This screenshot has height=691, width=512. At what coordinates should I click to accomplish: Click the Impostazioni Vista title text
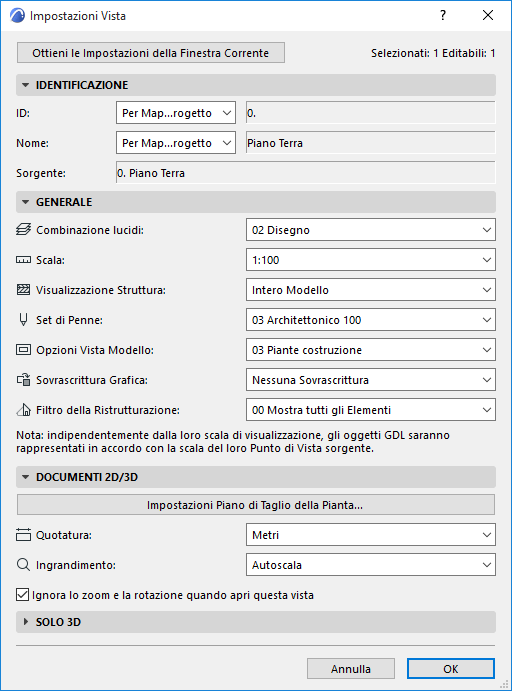[78, 16]
